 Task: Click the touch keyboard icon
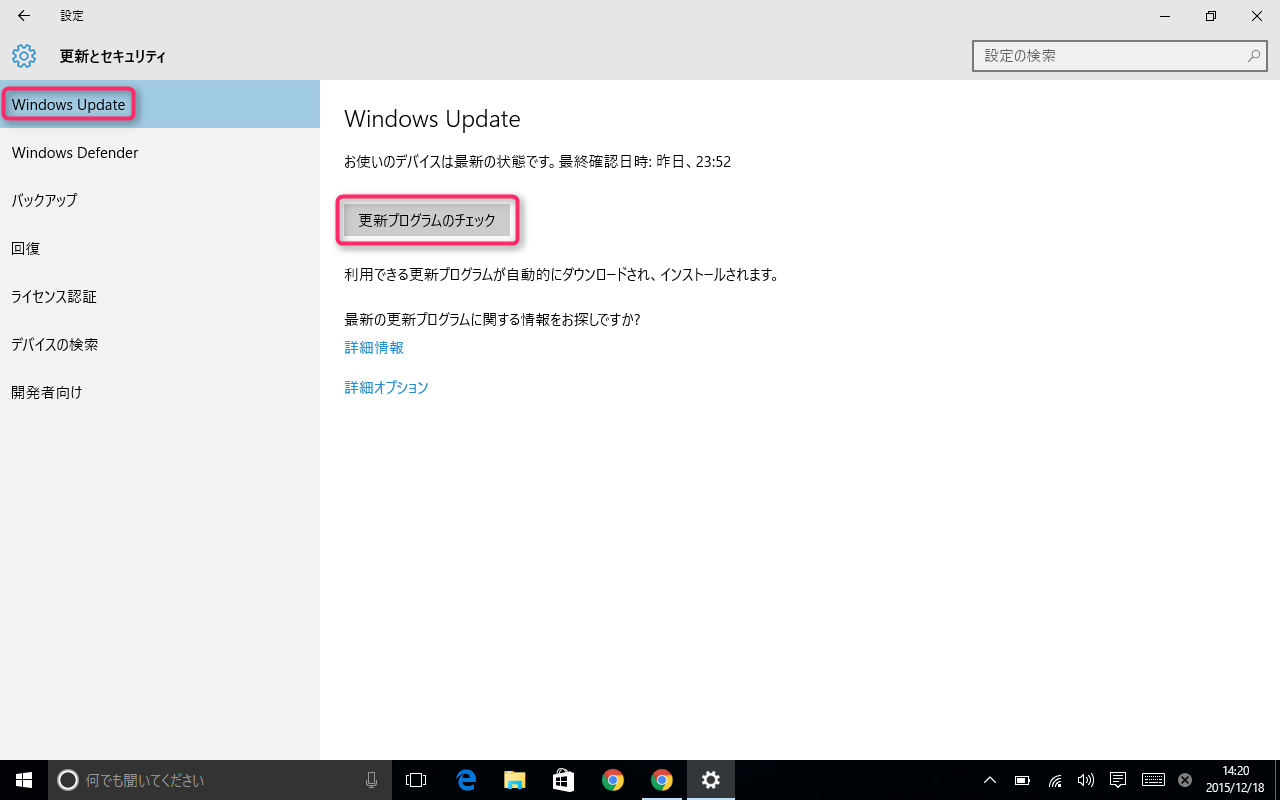coord(1153,780)
